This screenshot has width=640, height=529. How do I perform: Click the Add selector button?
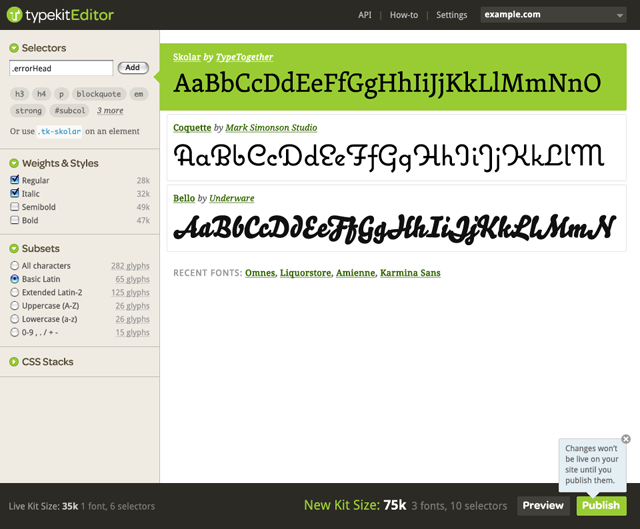133,68
